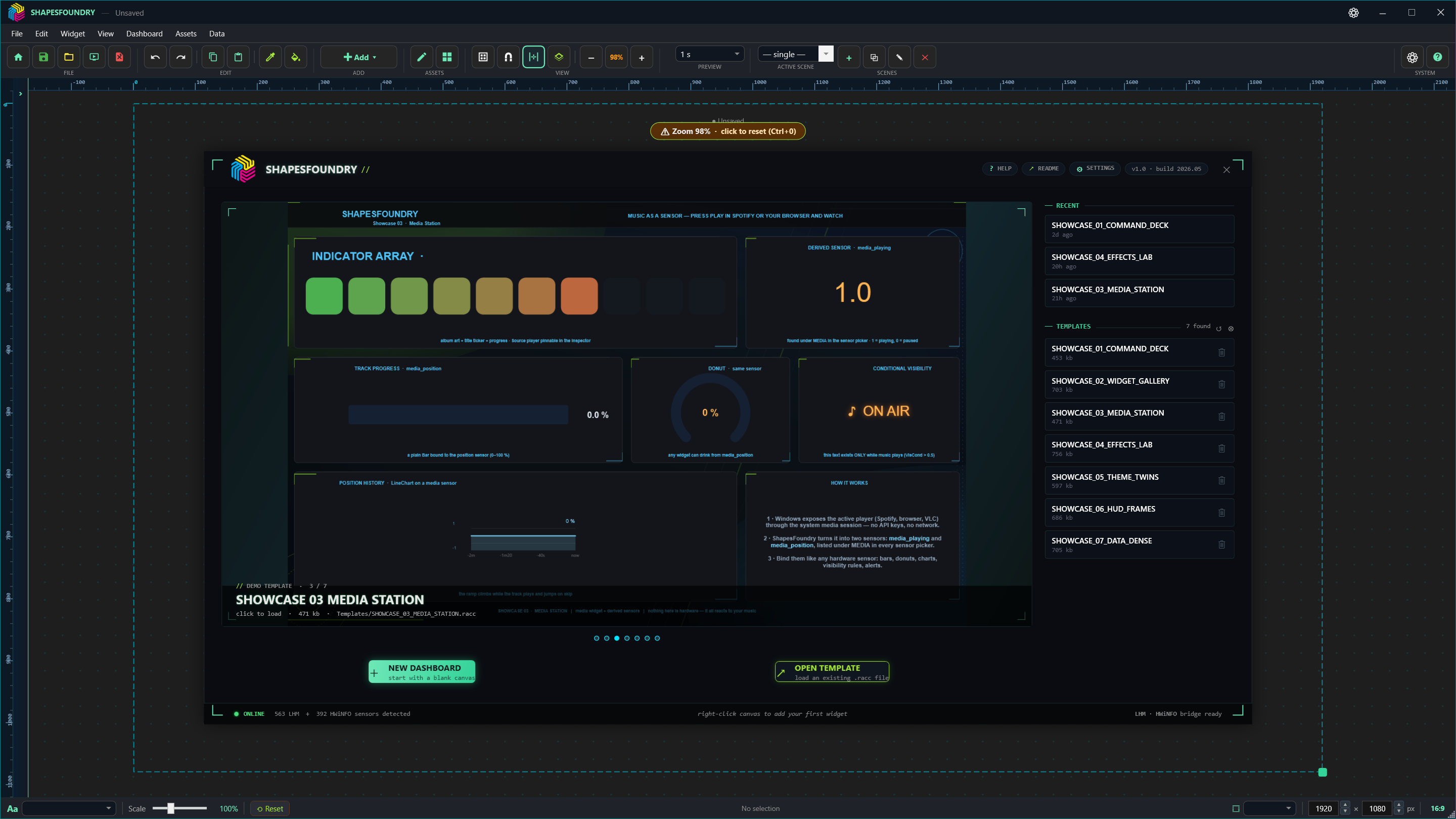Open the Add widget dropdown
This screenshot has width=1456, height=819.
(x=359, y=57)
